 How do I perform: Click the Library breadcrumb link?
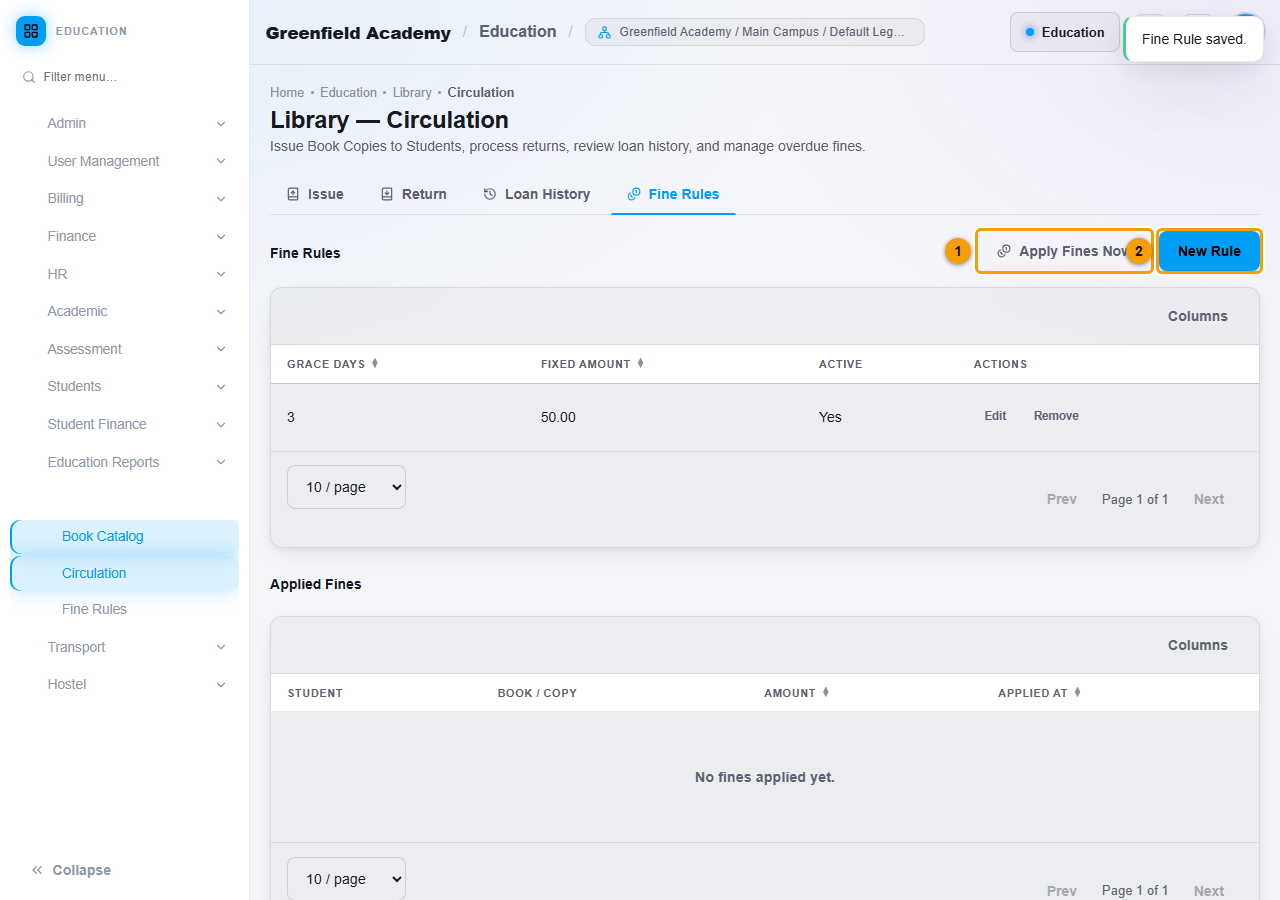tap(412, 92)
